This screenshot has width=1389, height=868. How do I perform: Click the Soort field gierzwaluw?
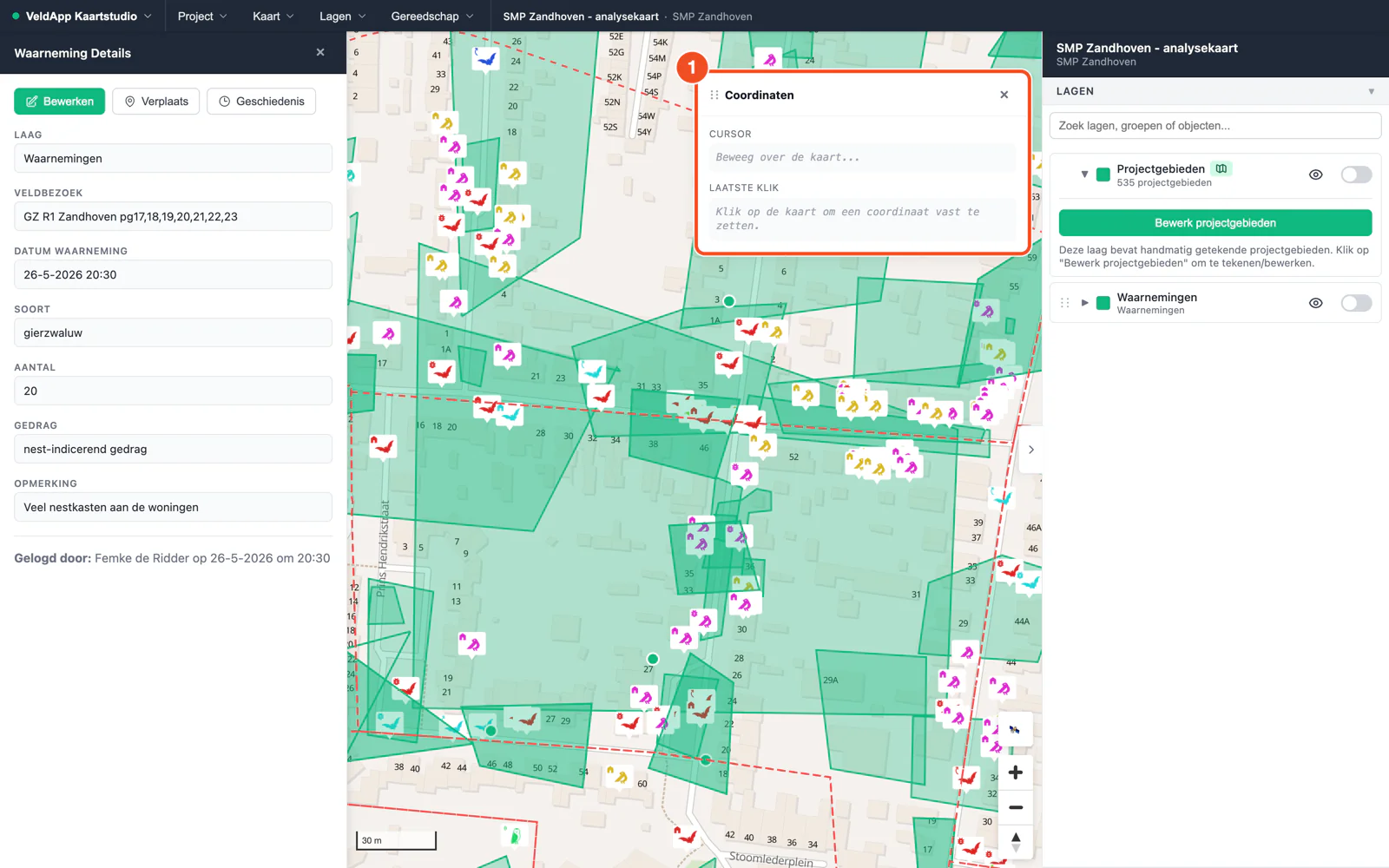pos(173,332)
